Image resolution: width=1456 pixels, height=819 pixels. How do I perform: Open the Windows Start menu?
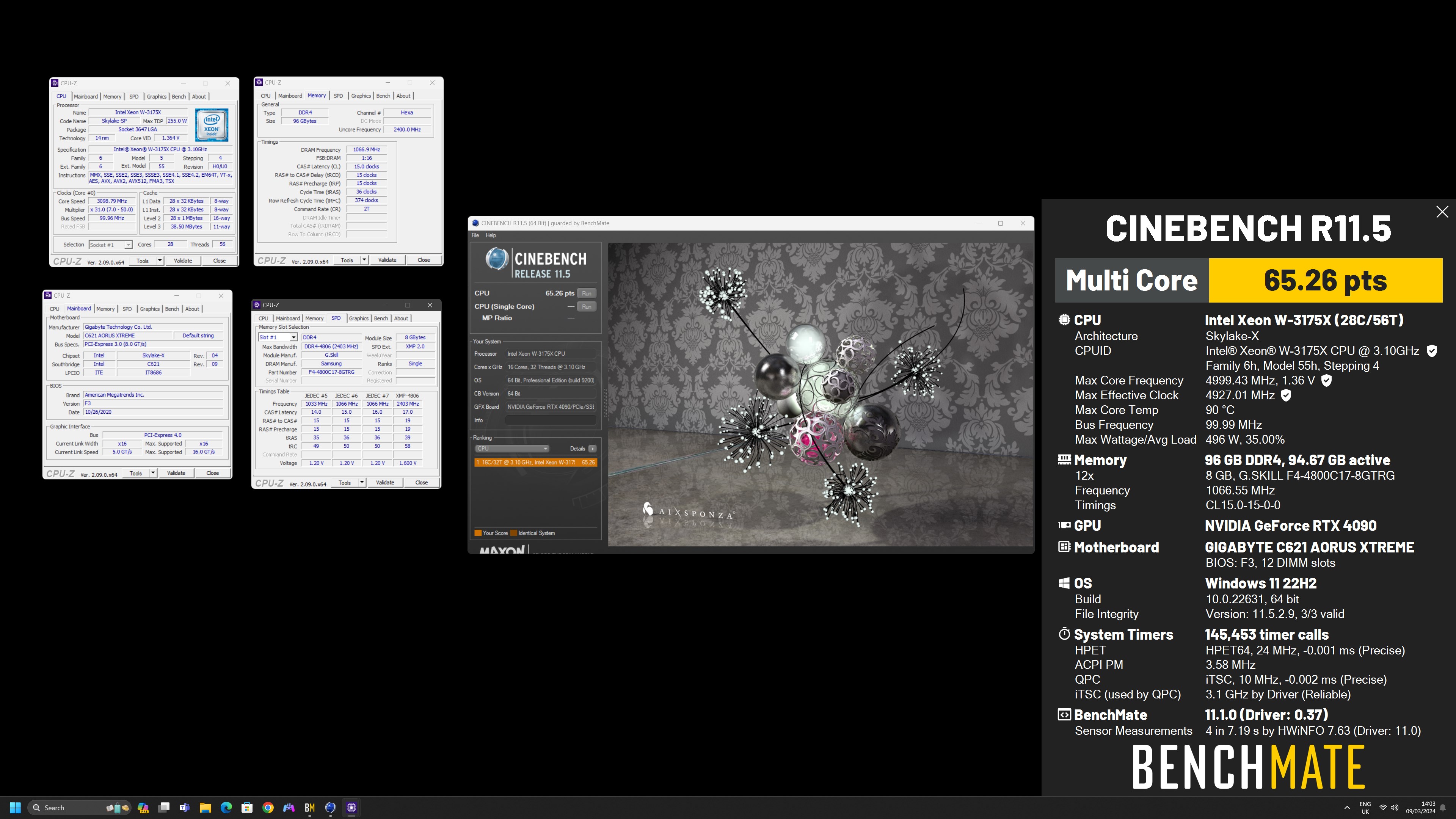pos(15,807)
